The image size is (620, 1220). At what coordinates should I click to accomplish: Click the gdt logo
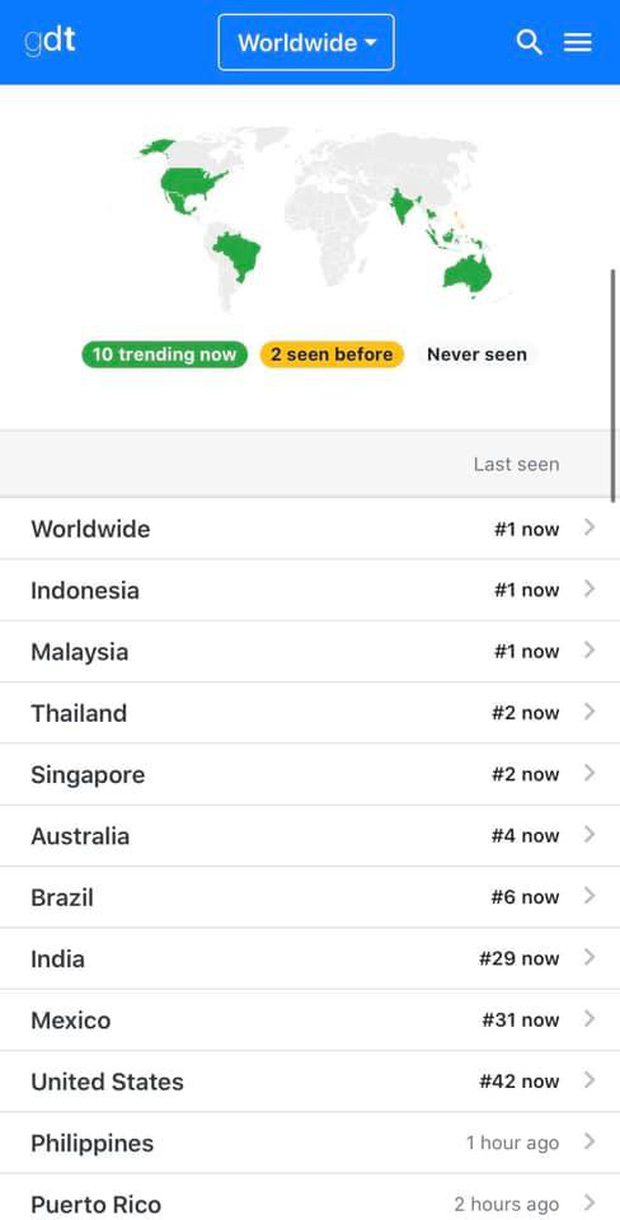(50, 41)
